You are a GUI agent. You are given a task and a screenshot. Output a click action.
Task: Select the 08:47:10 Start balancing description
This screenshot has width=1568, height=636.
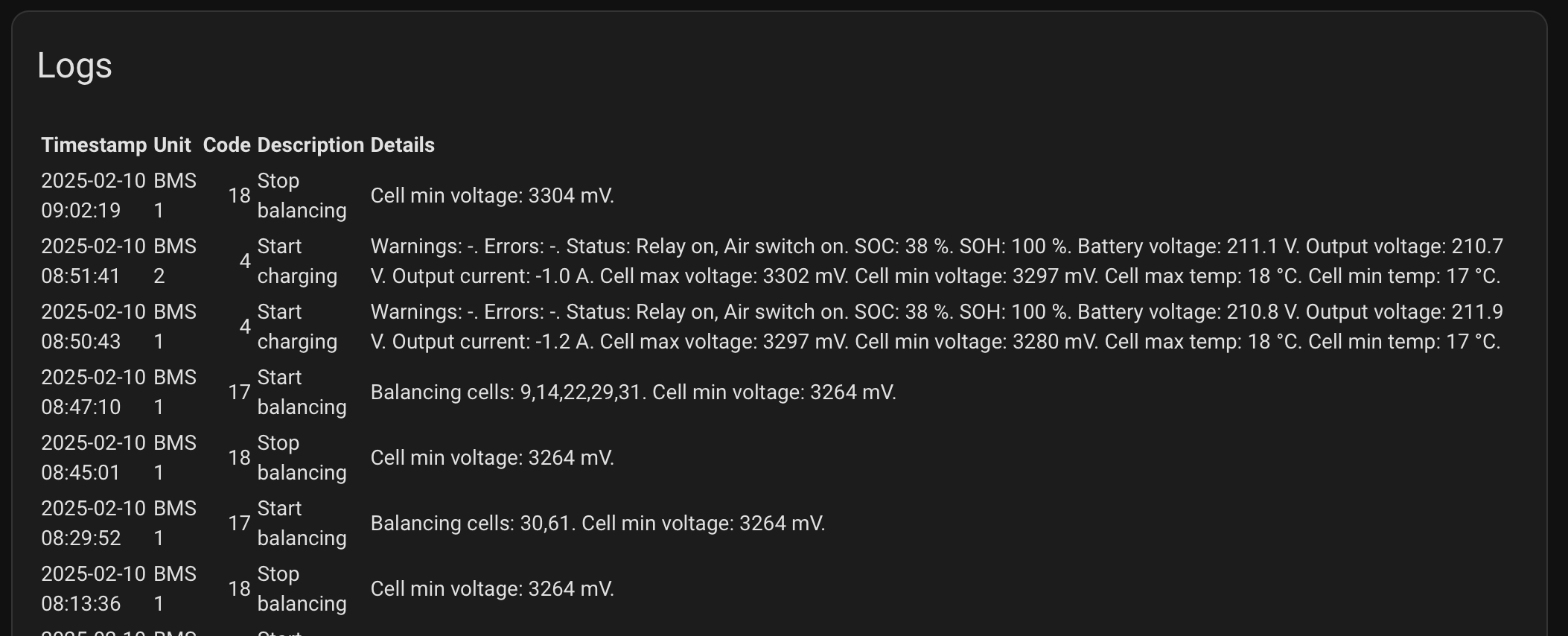(302, 392)
